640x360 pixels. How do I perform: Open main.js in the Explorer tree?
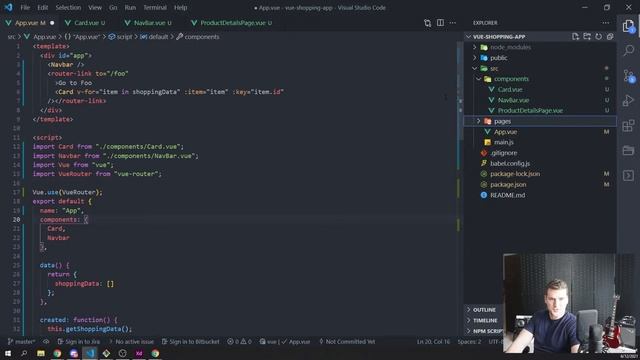(x=504, y=142)
